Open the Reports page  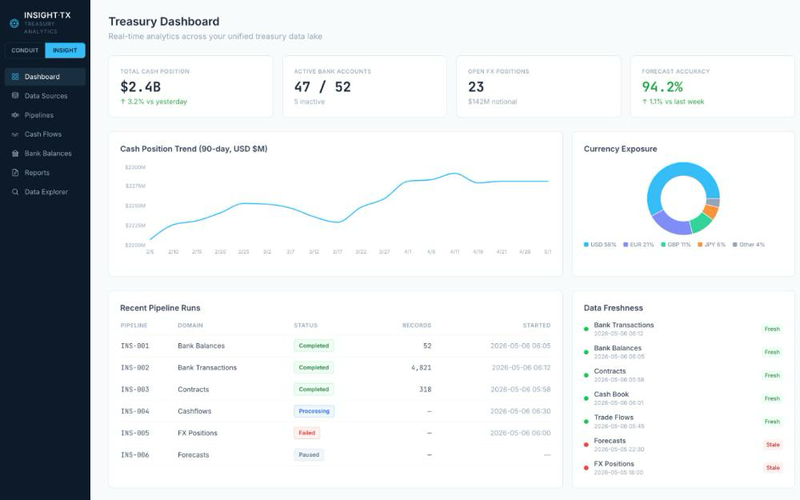click(x=45, y=172)
